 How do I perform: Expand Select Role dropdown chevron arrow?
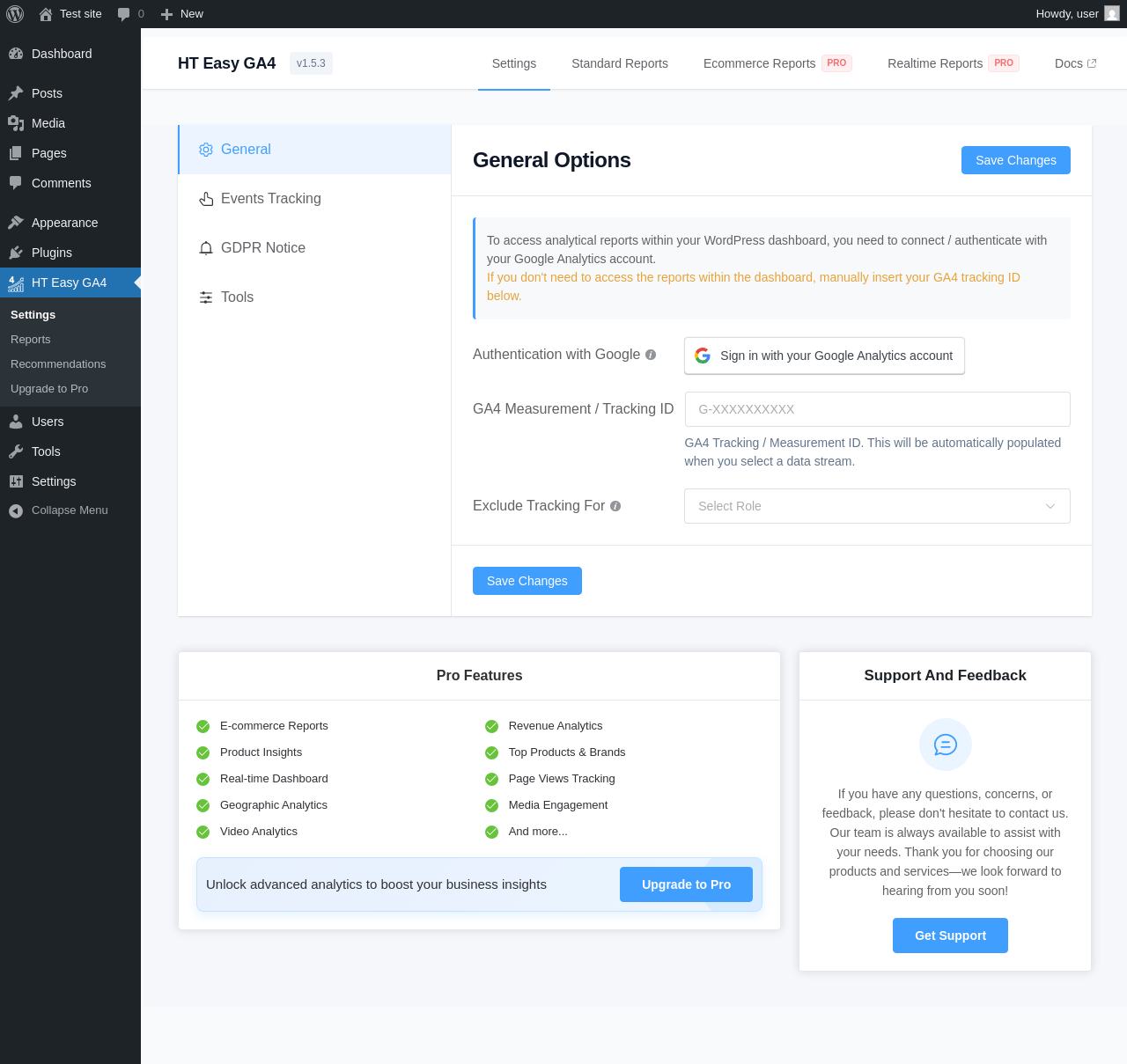tap(1050, 506)
